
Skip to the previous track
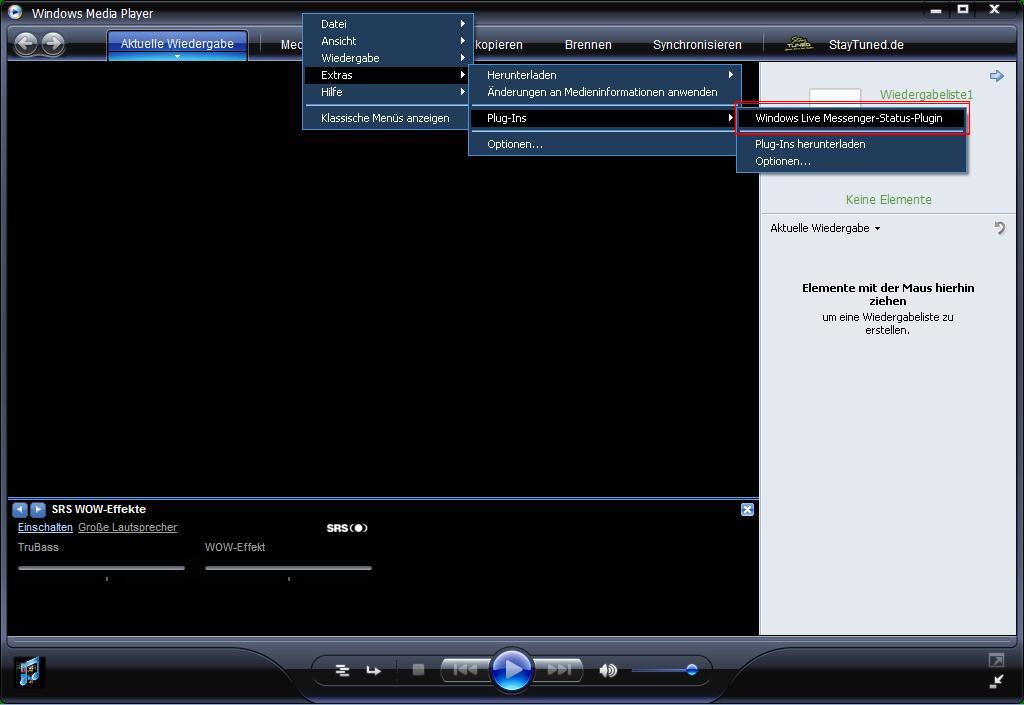click(x=465, y=670)
